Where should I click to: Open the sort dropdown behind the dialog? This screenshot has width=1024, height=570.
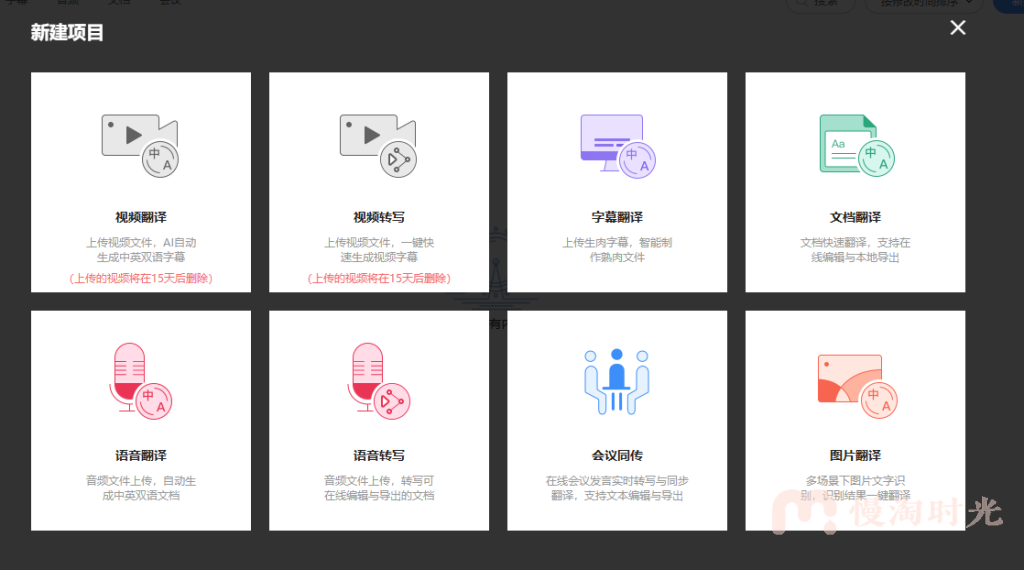tap(923, 4)
